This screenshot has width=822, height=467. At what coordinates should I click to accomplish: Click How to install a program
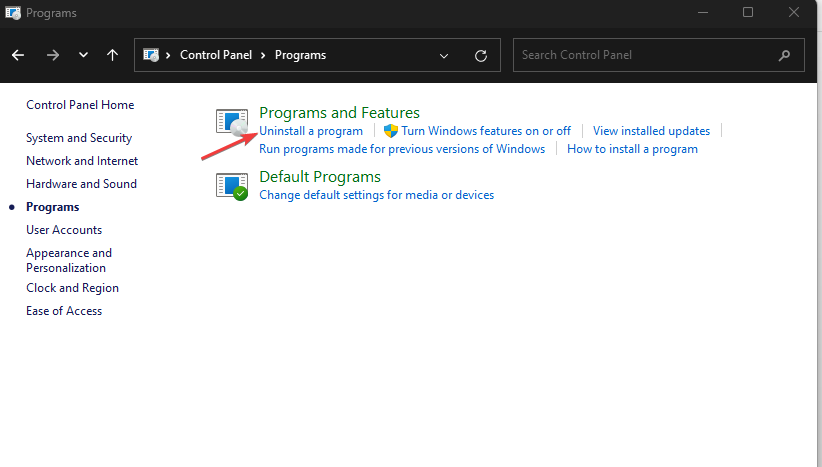[632, 149]
